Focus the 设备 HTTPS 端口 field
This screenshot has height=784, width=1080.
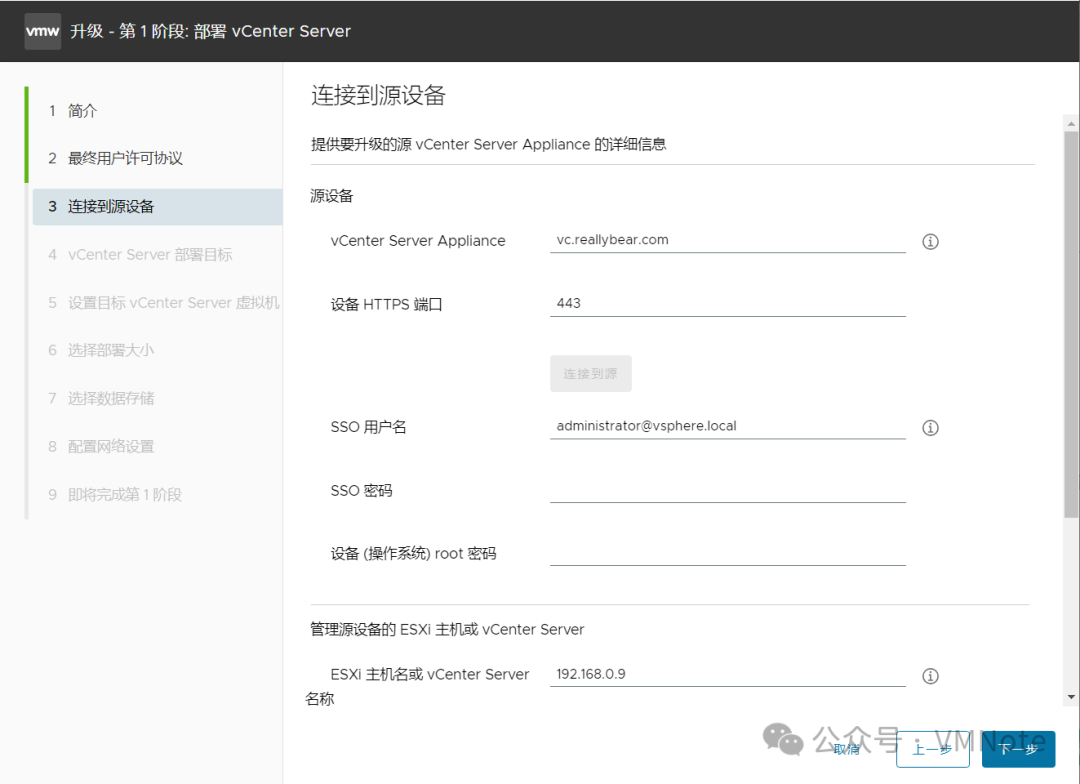click(x=727, y=304)
